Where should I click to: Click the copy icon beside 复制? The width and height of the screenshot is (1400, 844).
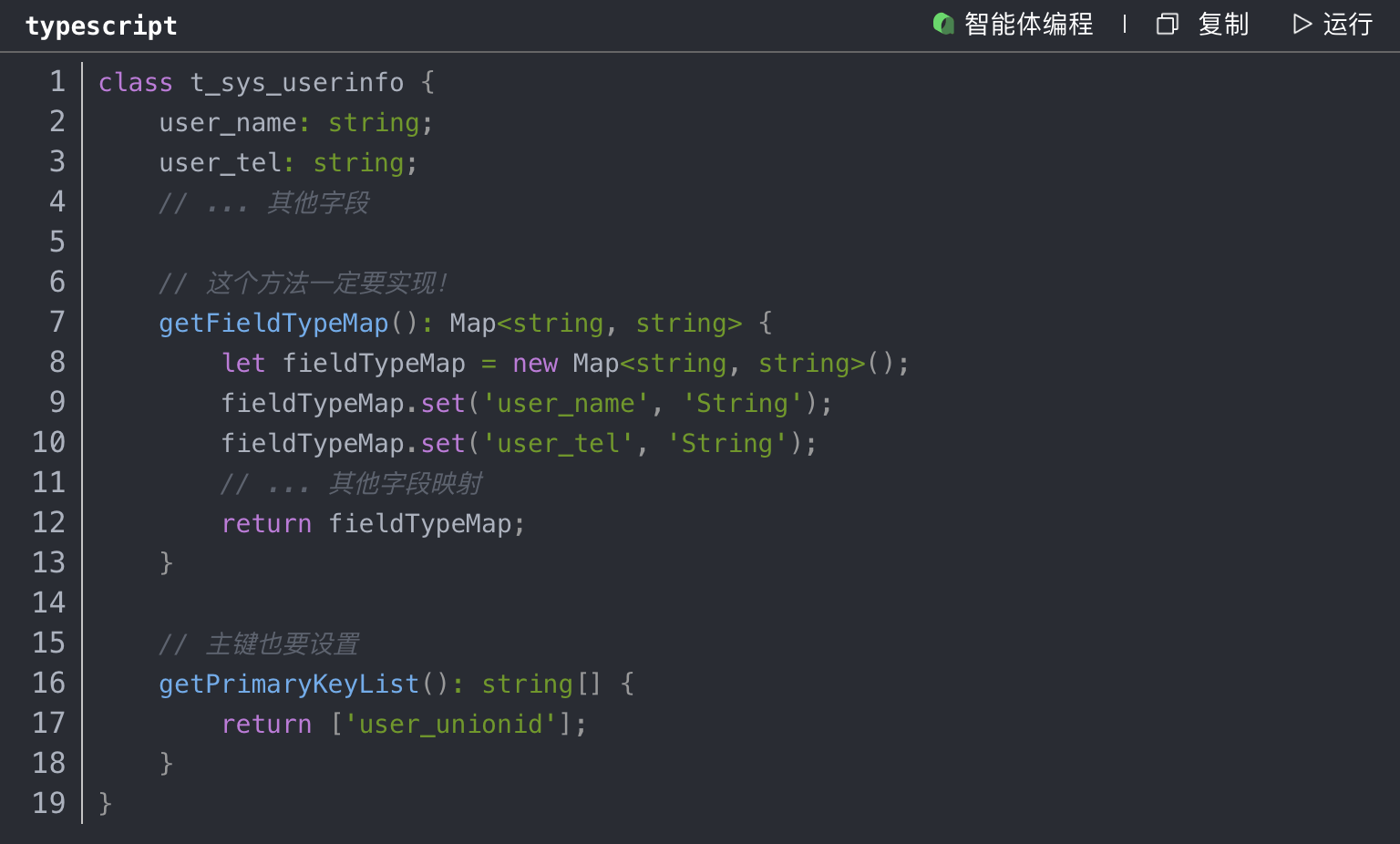coord(1167,24)
